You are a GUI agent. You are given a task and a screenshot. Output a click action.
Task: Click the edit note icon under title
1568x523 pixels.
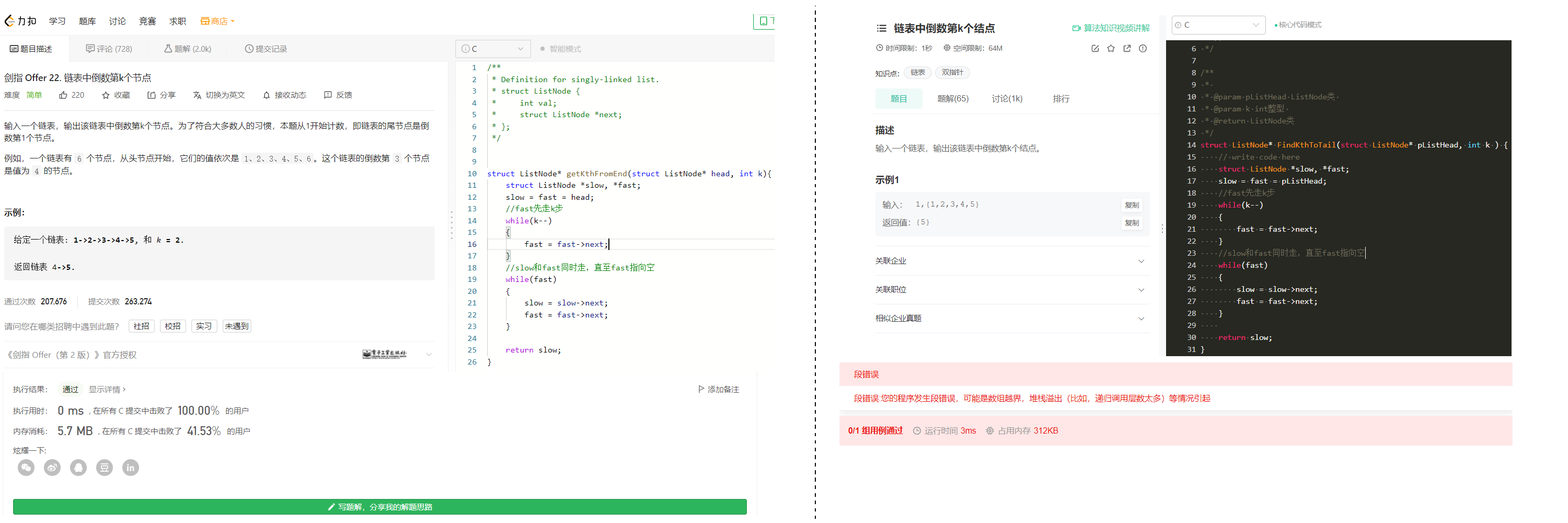click(1095, 49)
